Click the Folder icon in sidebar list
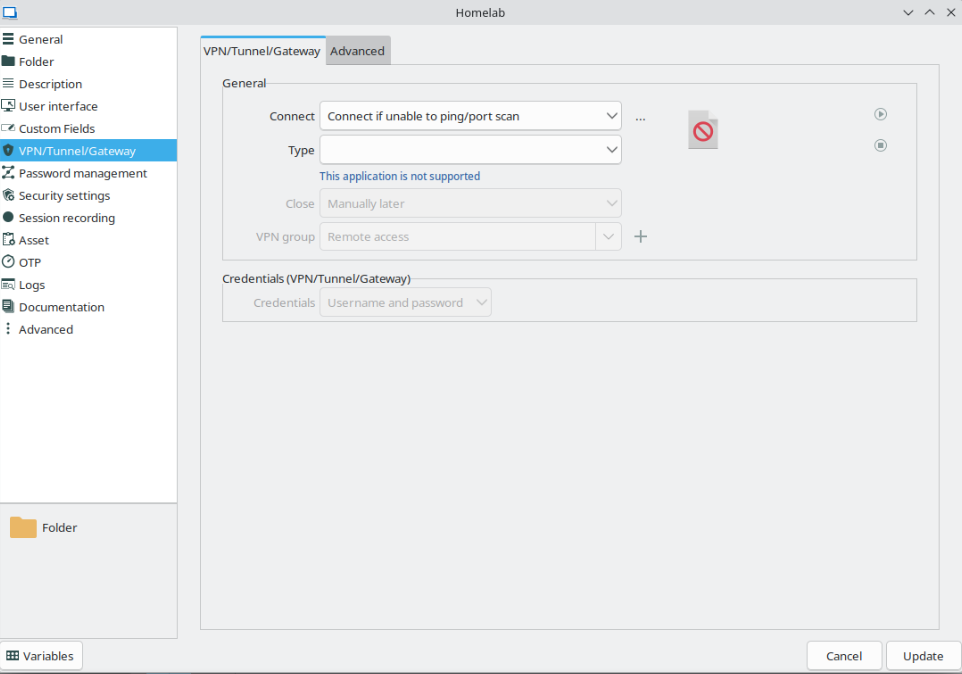 8,61
